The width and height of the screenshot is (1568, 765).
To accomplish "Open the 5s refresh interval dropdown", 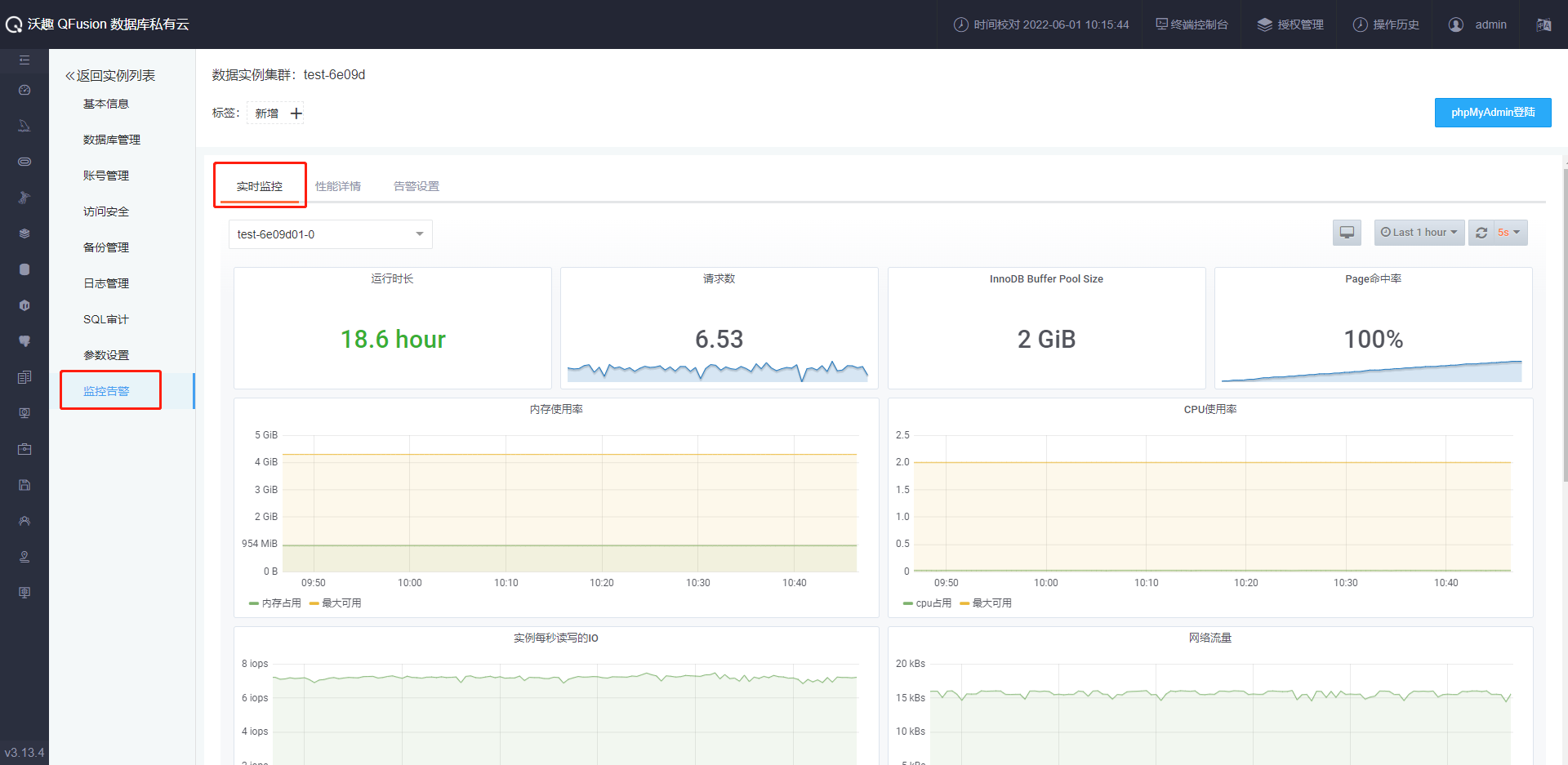I will 1510,233.
